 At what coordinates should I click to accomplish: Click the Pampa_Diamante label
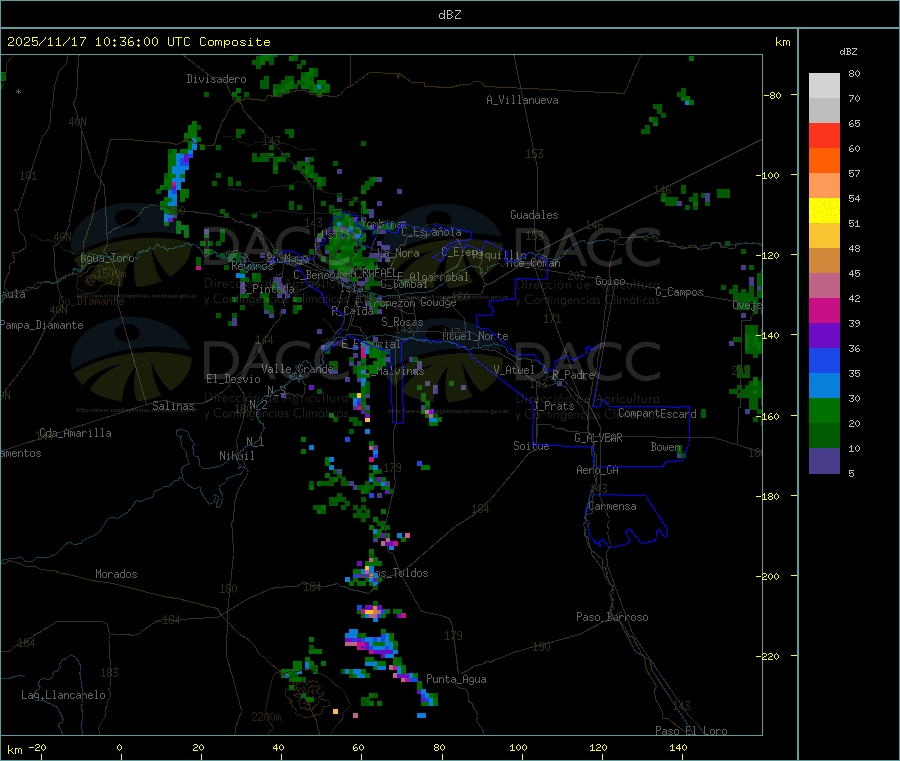tap(42, 325)
